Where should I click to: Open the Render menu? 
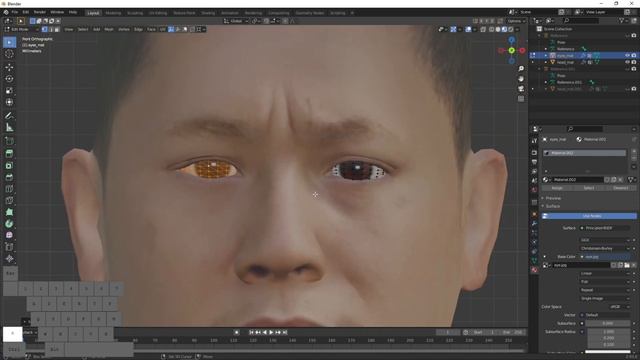tap(40, 12)
